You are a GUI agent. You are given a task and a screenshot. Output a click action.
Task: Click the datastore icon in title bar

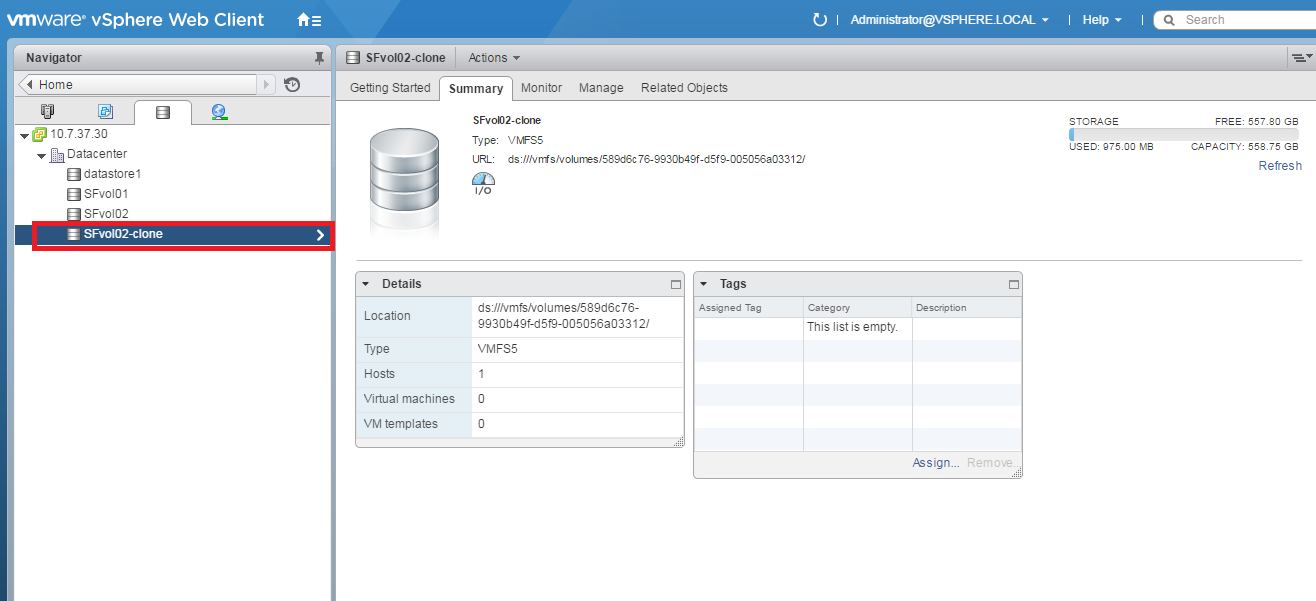[x=353, y=58]
